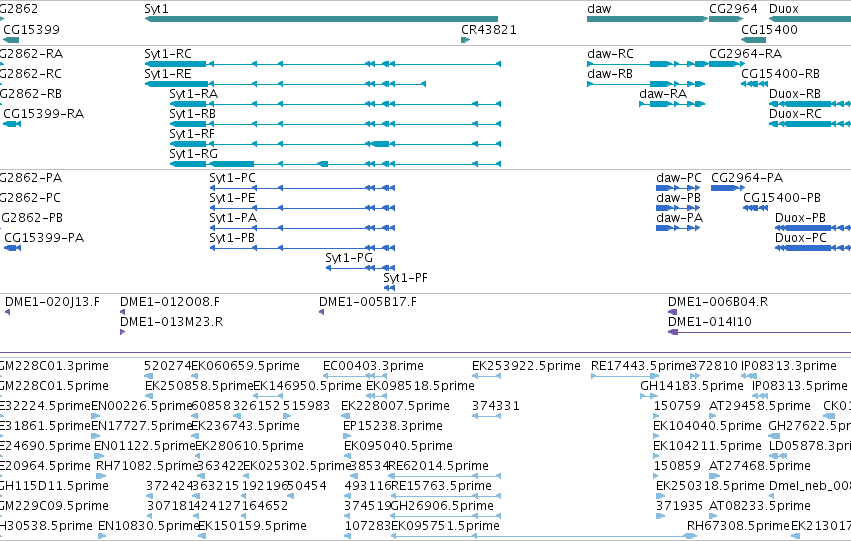The height and width of the screenshot is (541, 851).
Task: Select the Duox-RB transcript
Action: coord(810,104)
